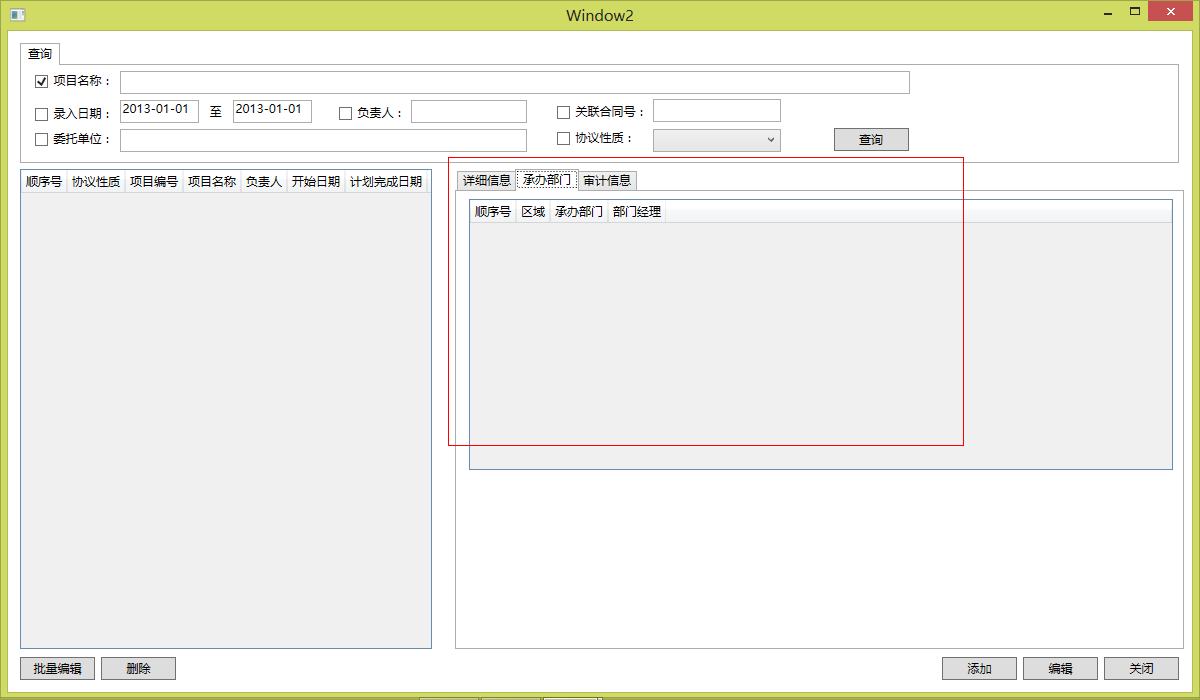Click the 部门经理 column header
Viewport: 1200px width, 700px height.
pos(637,212)
